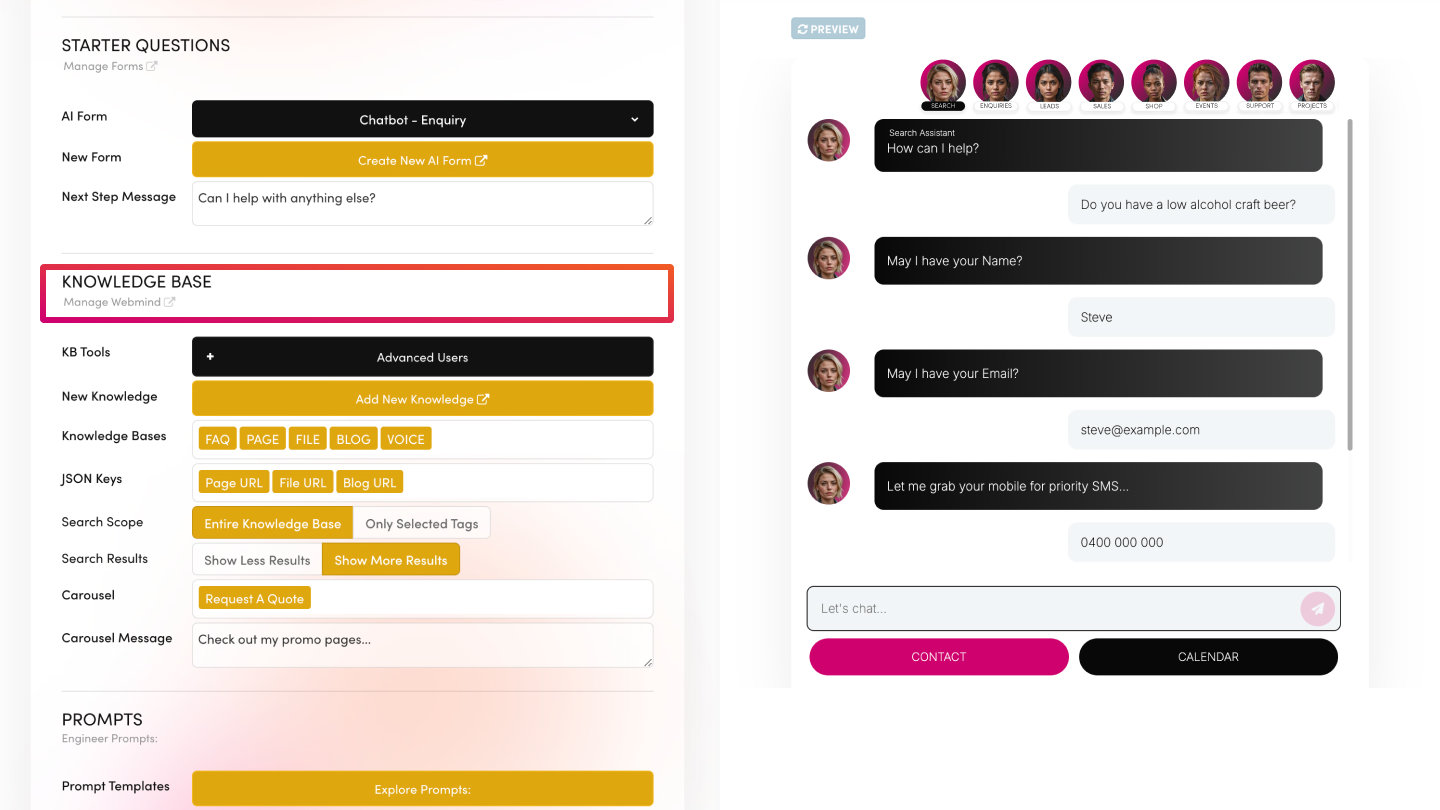
Task: Select the Events assistant avatar
Action: [x=1206, y=83]
